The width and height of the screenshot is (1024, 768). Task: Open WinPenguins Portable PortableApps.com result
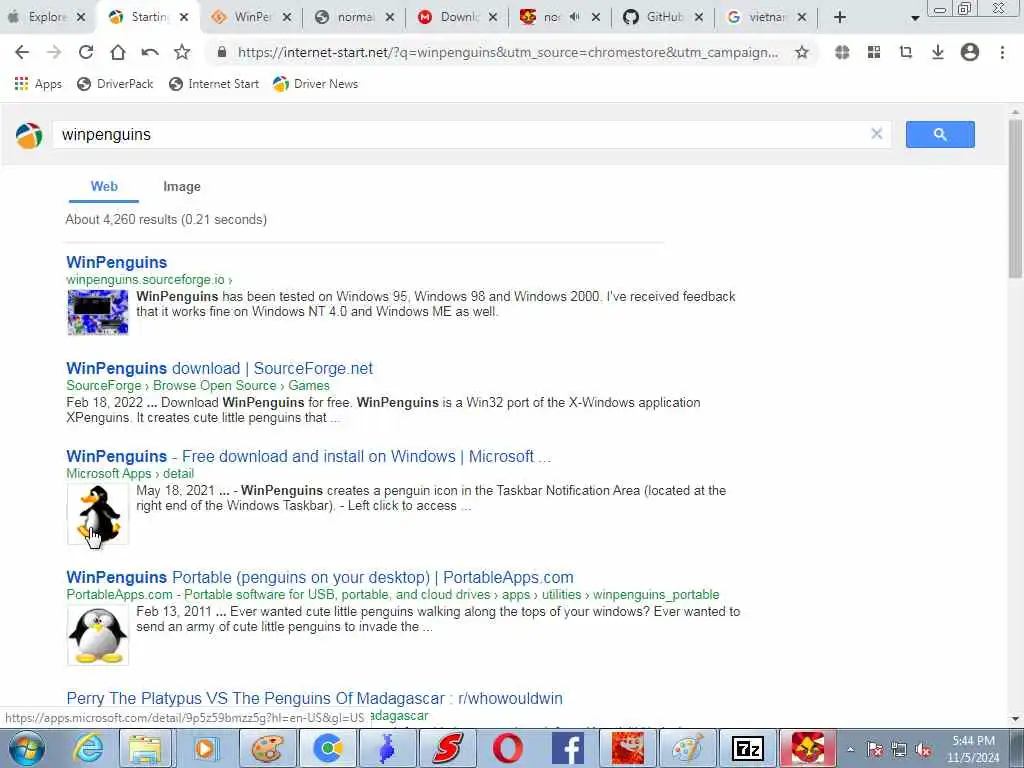(320, 577)
